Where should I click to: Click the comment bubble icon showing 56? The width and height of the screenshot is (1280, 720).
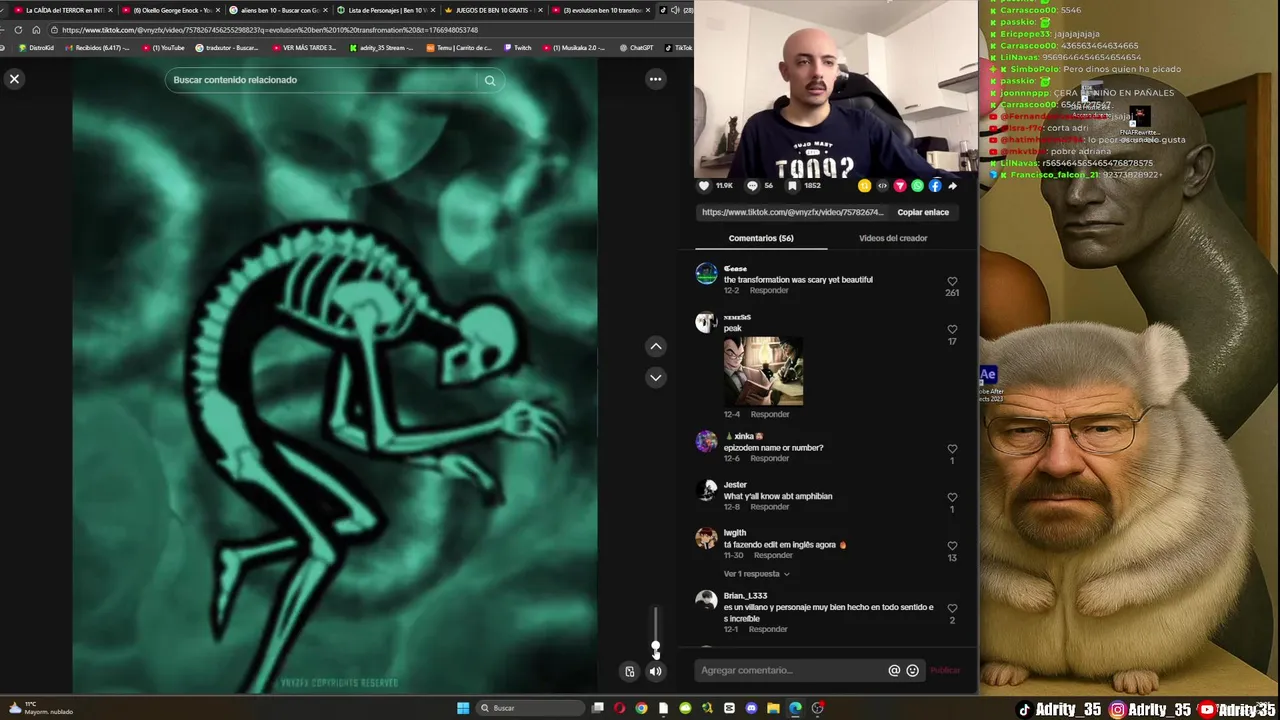[752, 186]
